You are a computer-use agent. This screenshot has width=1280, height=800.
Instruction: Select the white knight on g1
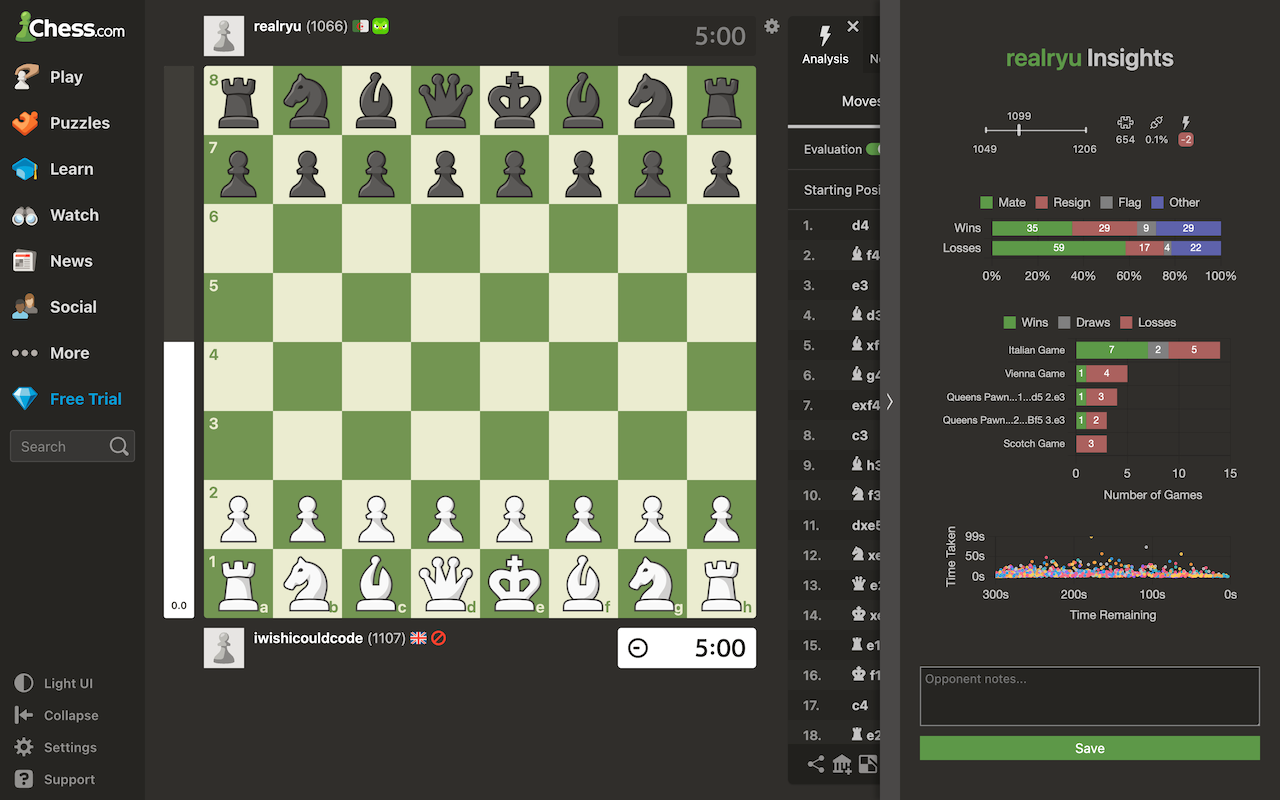[x=652, y=583]
